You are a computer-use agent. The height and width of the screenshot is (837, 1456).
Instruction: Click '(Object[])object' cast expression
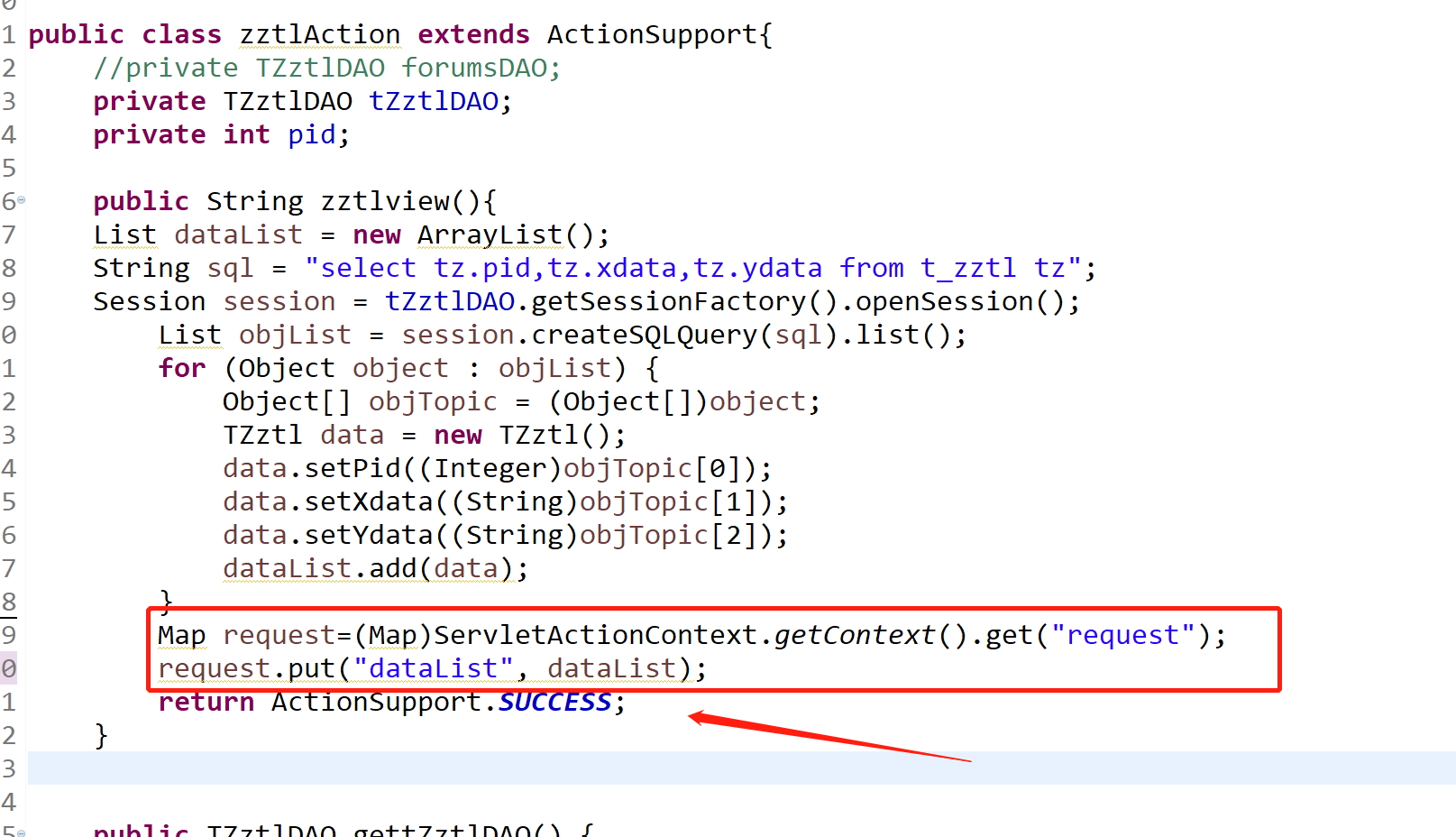click(x=677, y=401)
